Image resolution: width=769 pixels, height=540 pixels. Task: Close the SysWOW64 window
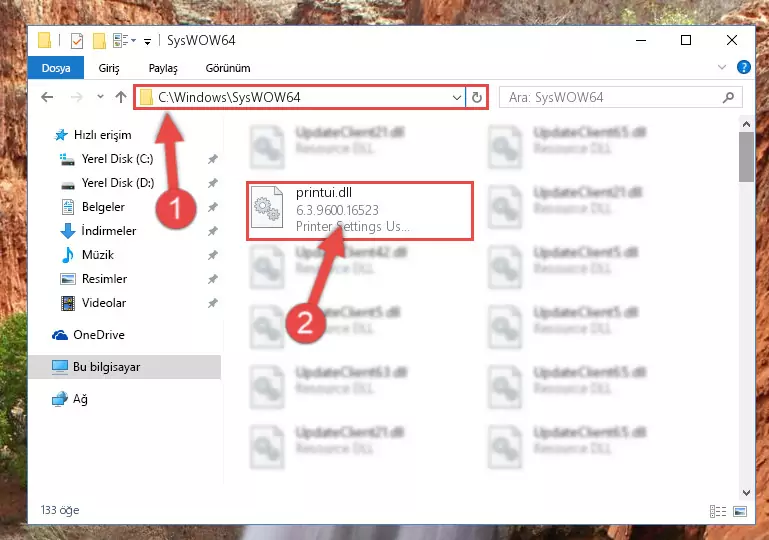[732, 40]
